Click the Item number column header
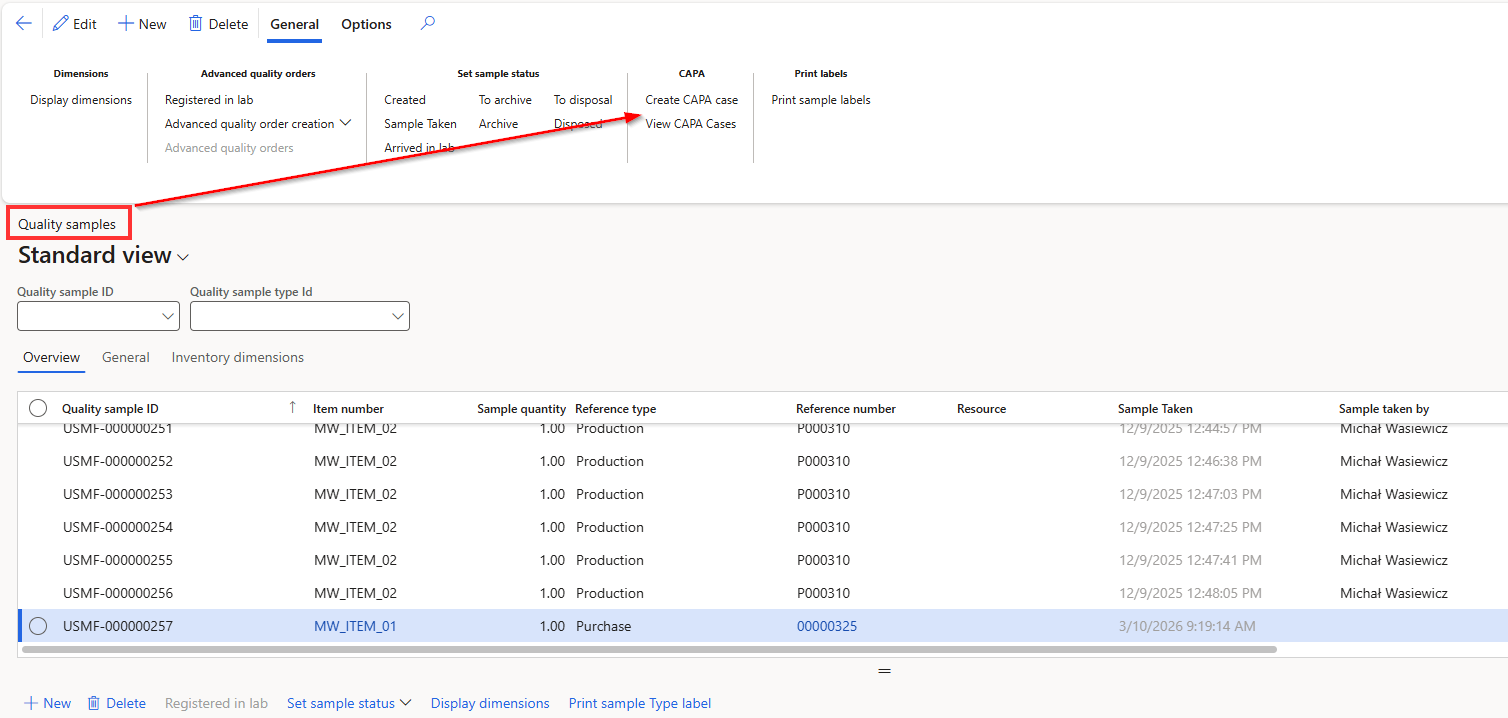 pyautogui.click(x=349, y=408)
